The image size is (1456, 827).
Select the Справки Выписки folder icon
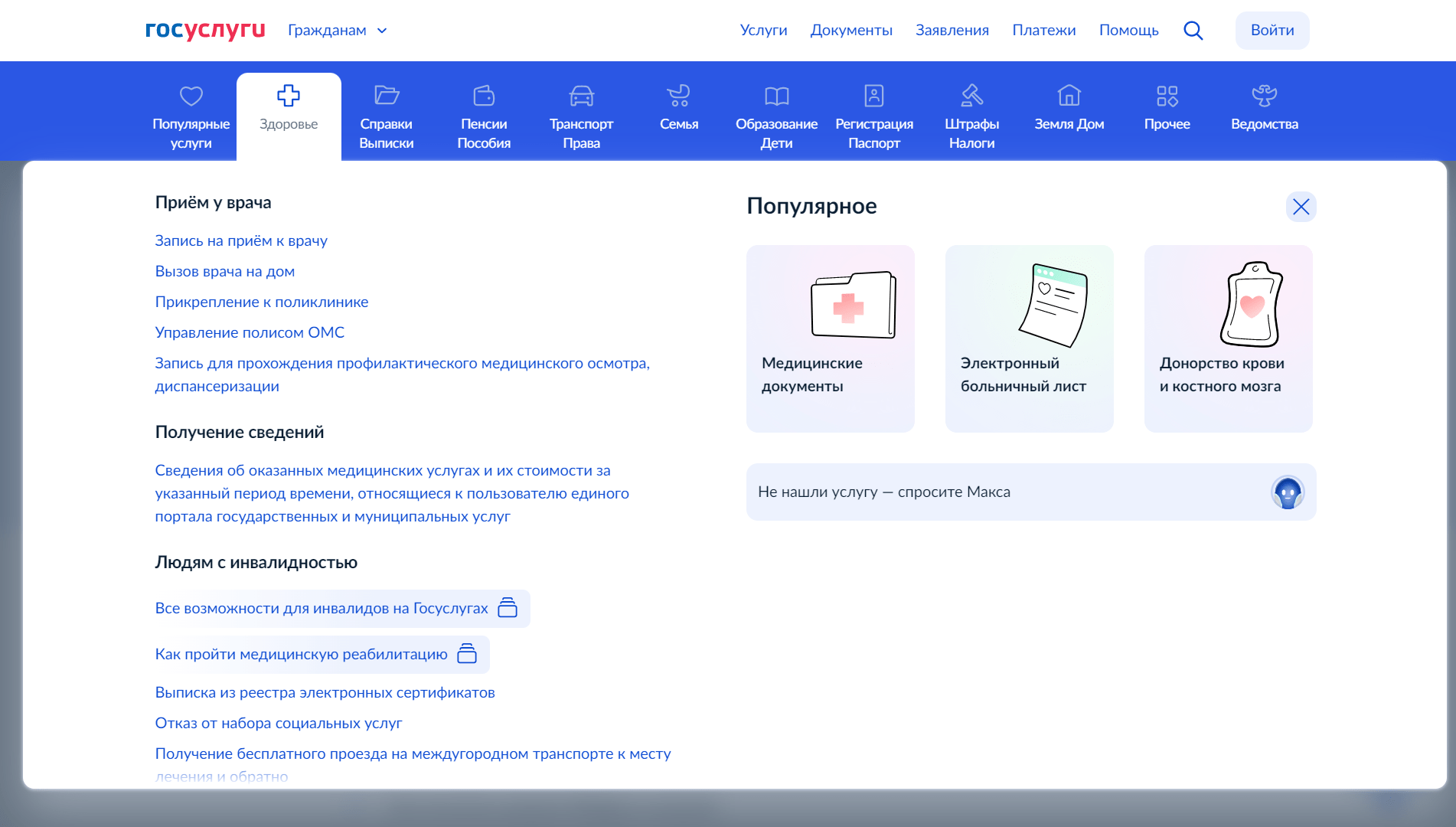coord(386,96)
